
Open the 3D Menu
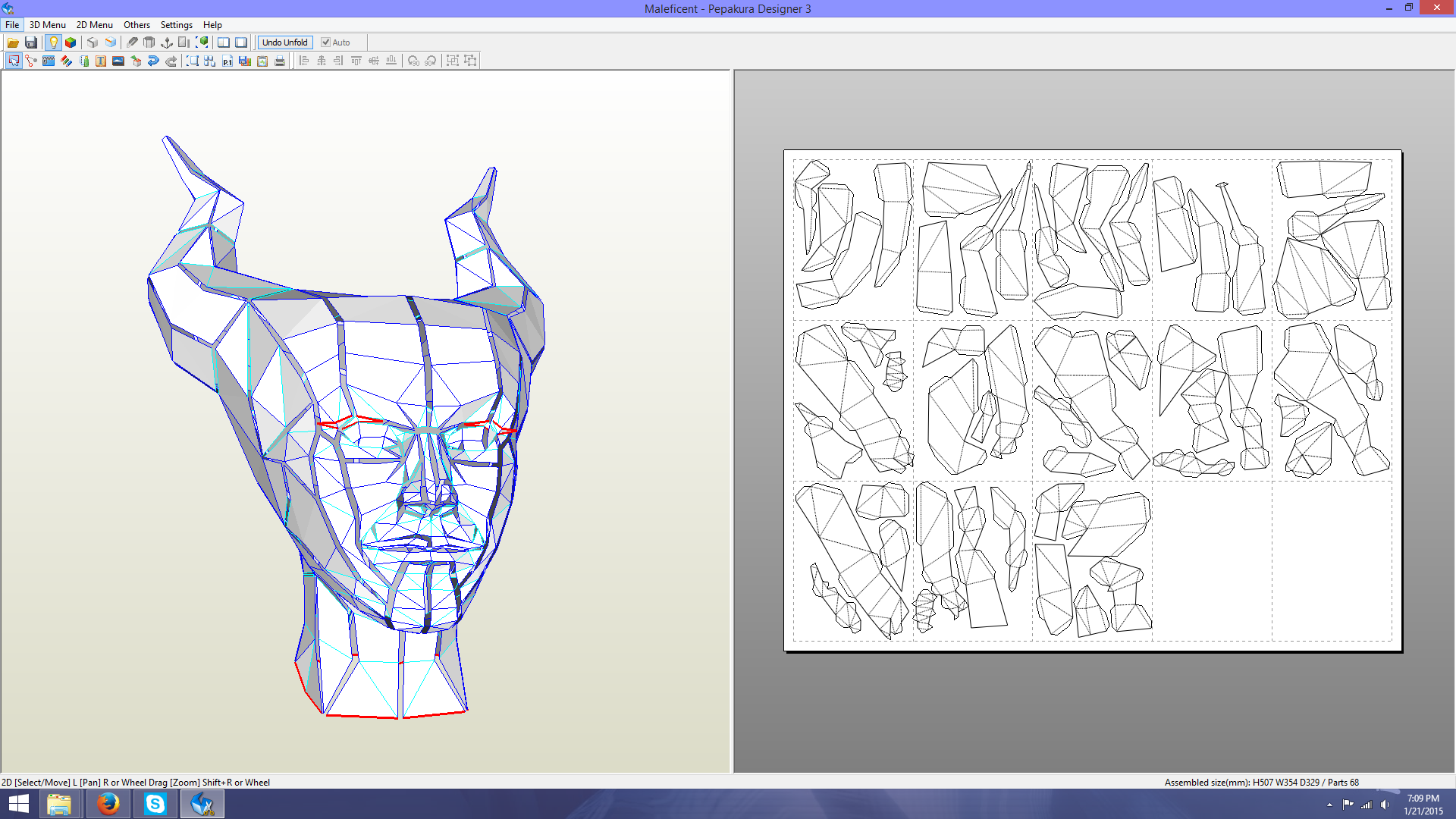48,25
